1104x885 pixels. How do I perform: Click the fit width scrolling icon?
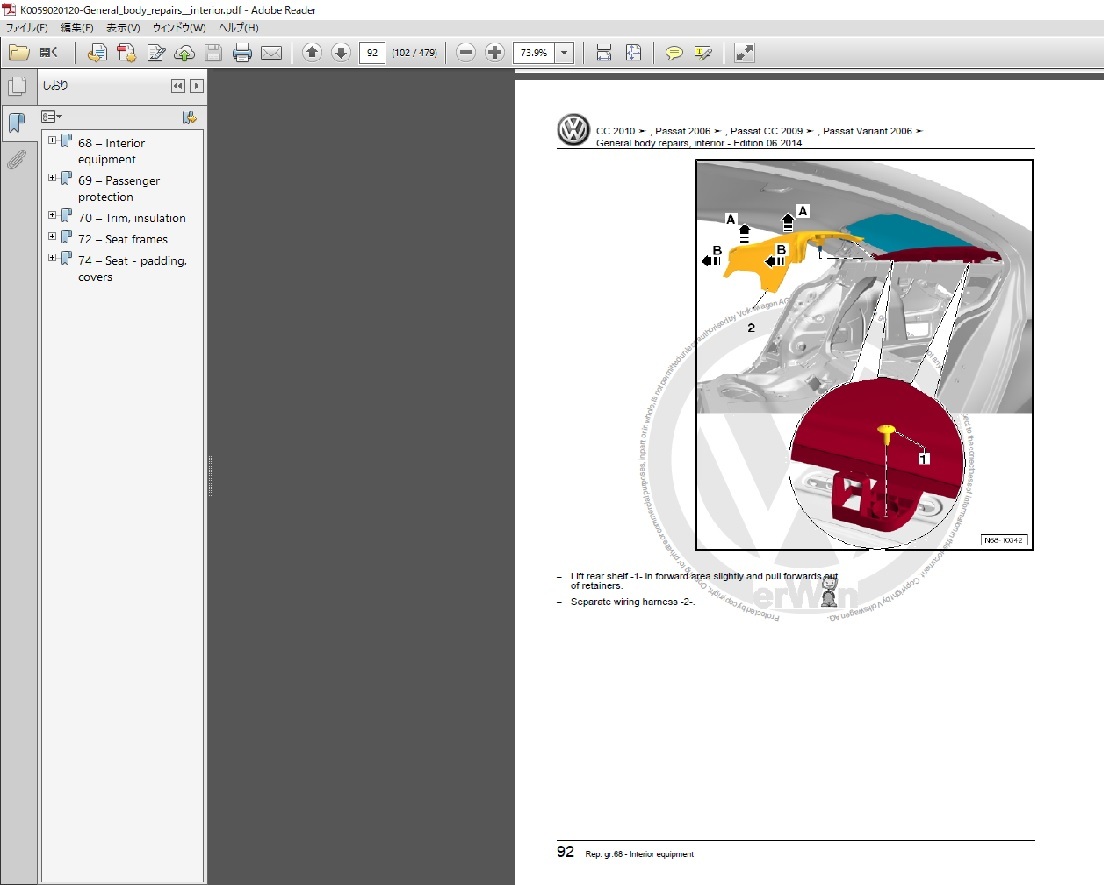[x=603, y=52]
